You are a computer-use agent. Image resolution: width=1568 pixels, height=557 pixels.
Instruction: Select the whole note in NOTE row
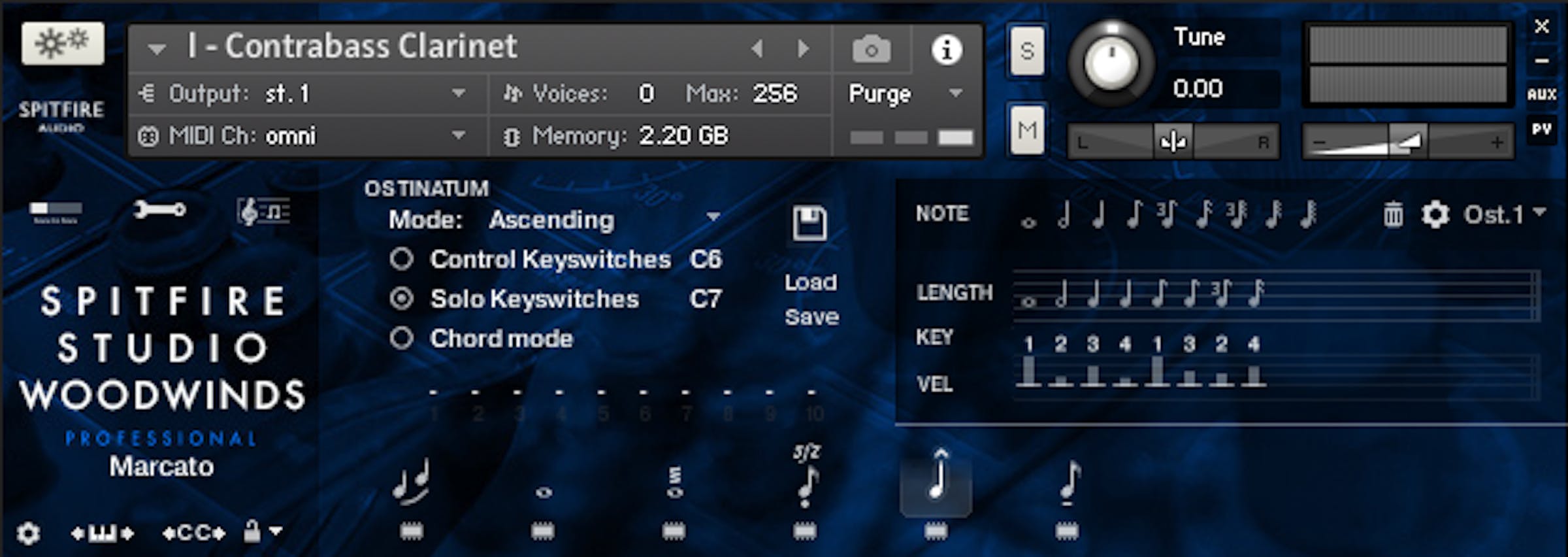click(1028, 222)
